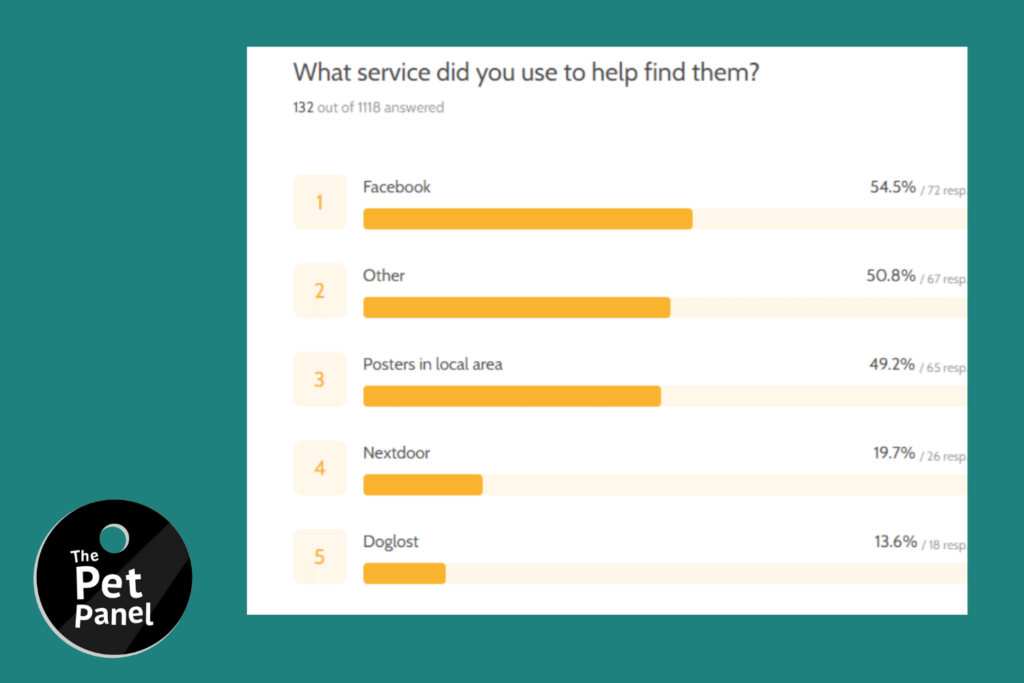The width and height of the screenshot is (1024, 683).
Task: Select rank number 2 badge
Action: [x=319, y=291]
